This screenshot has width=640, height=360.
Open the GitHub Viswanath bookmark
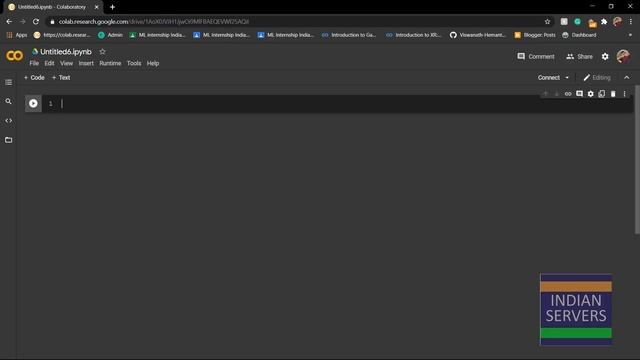pos(478,35)
